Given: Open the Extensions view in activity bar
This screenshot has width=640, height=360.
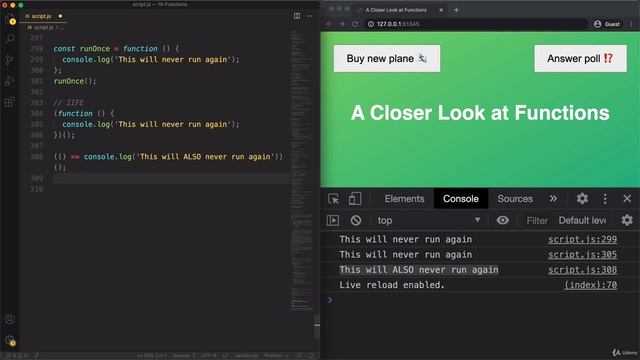Looking at the screenshot, I should (x=10, y=102).
